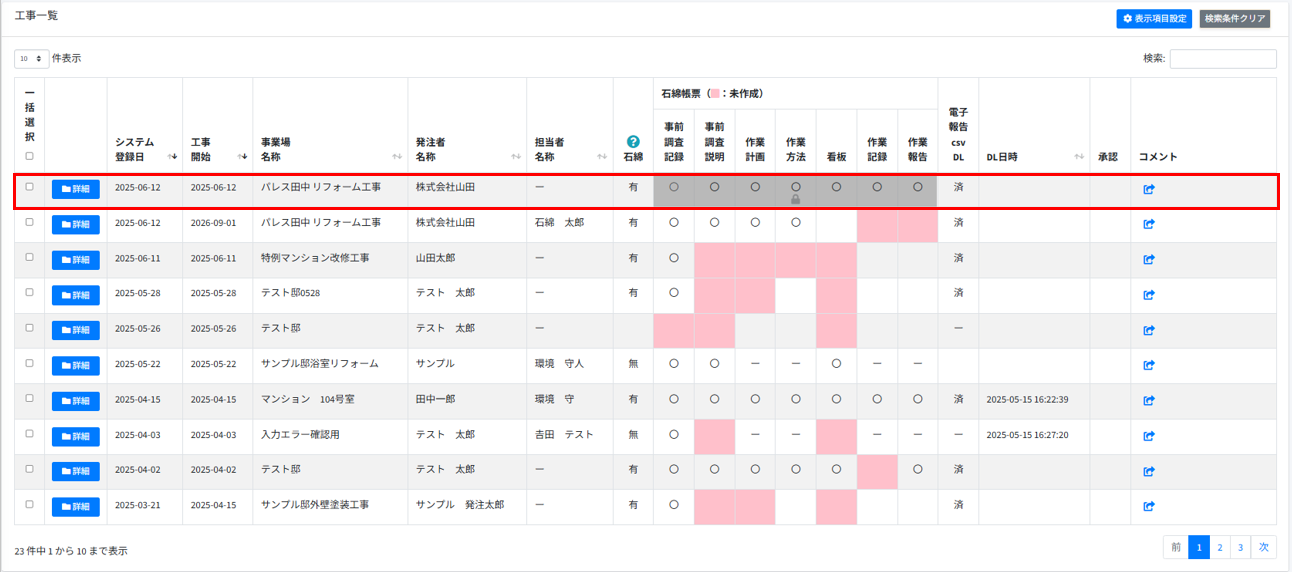Sort by 事業場名称 column header

[x=329, y=149]
